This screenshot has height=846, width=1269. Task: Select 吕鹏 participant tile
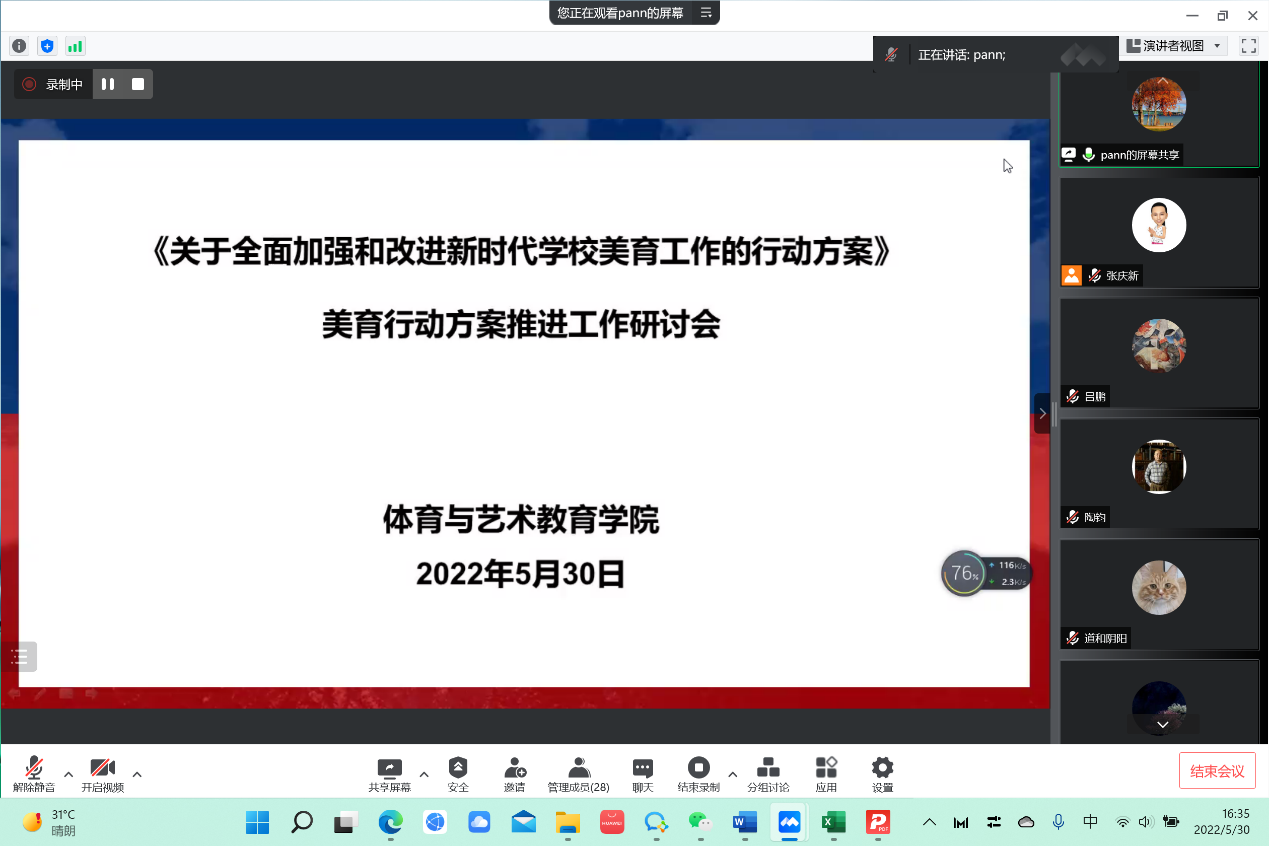coord(1159,353)
